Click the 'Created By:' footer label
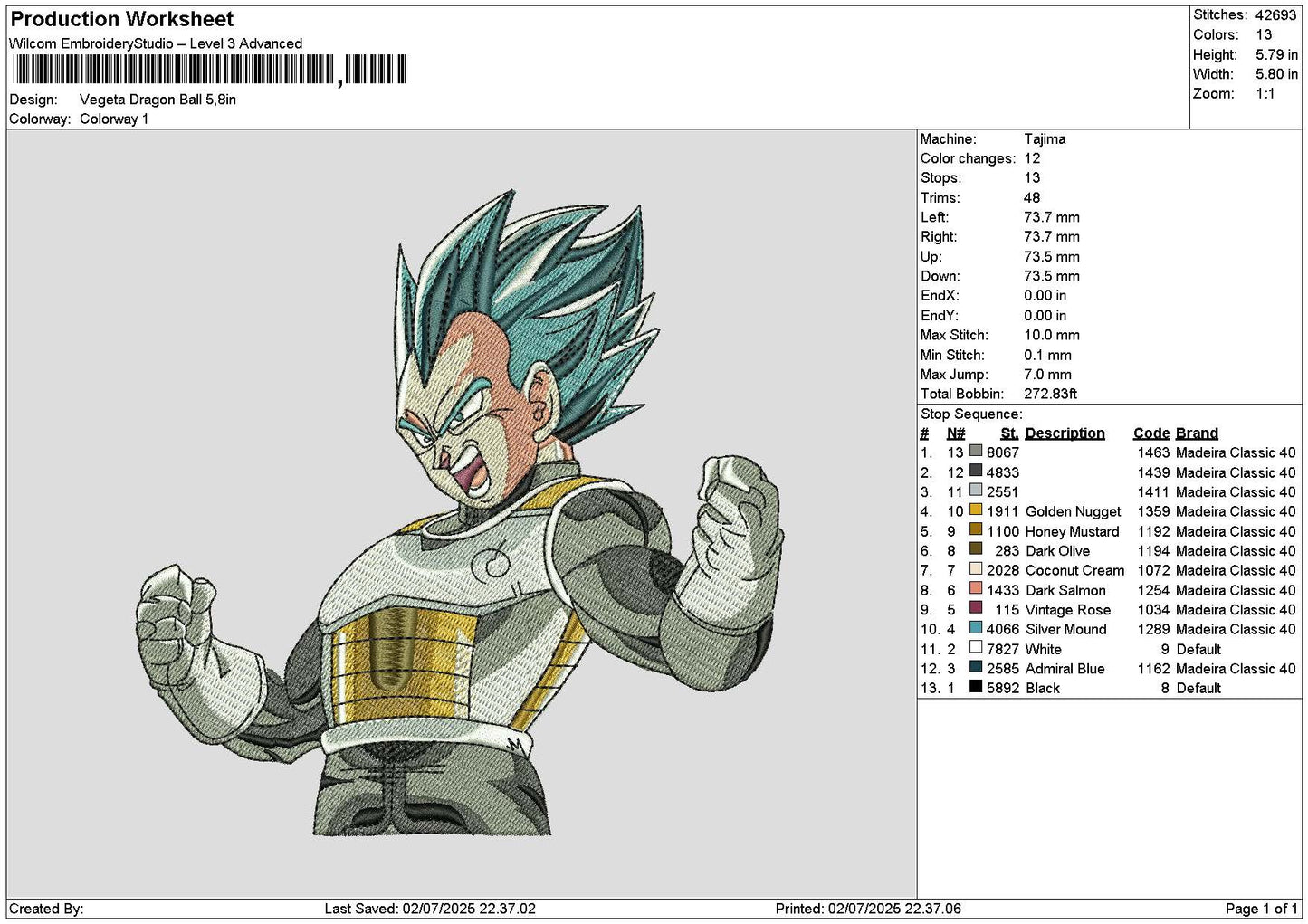 point(46,909)
